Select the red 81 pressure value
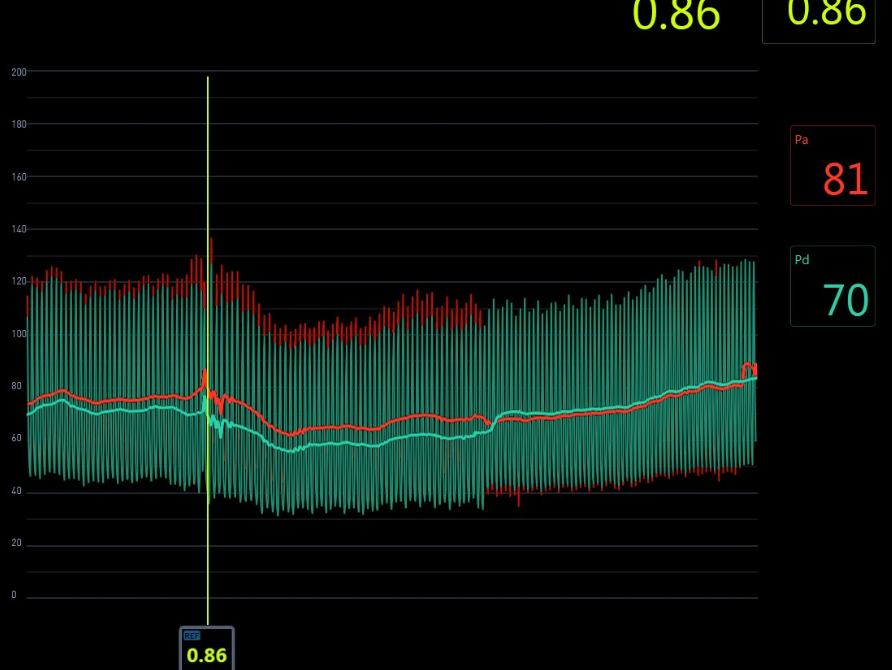The height and width of the screenshot is (670, 892). [845, 179]
